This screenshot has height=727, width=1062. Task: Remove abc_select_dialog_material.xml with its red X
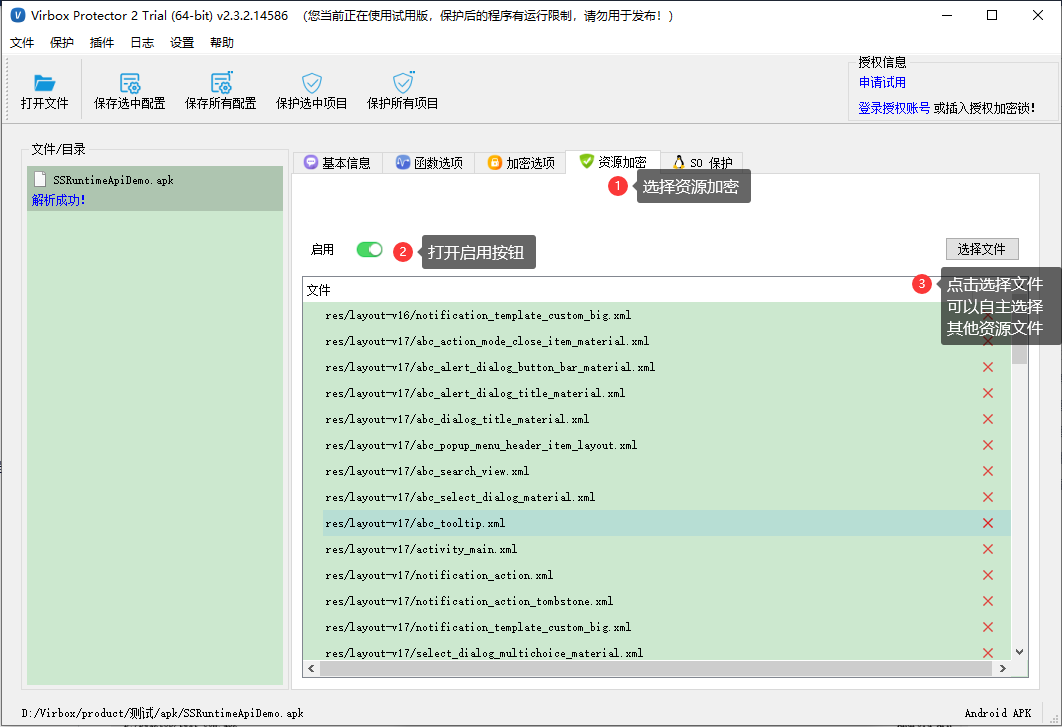(988, 497)
